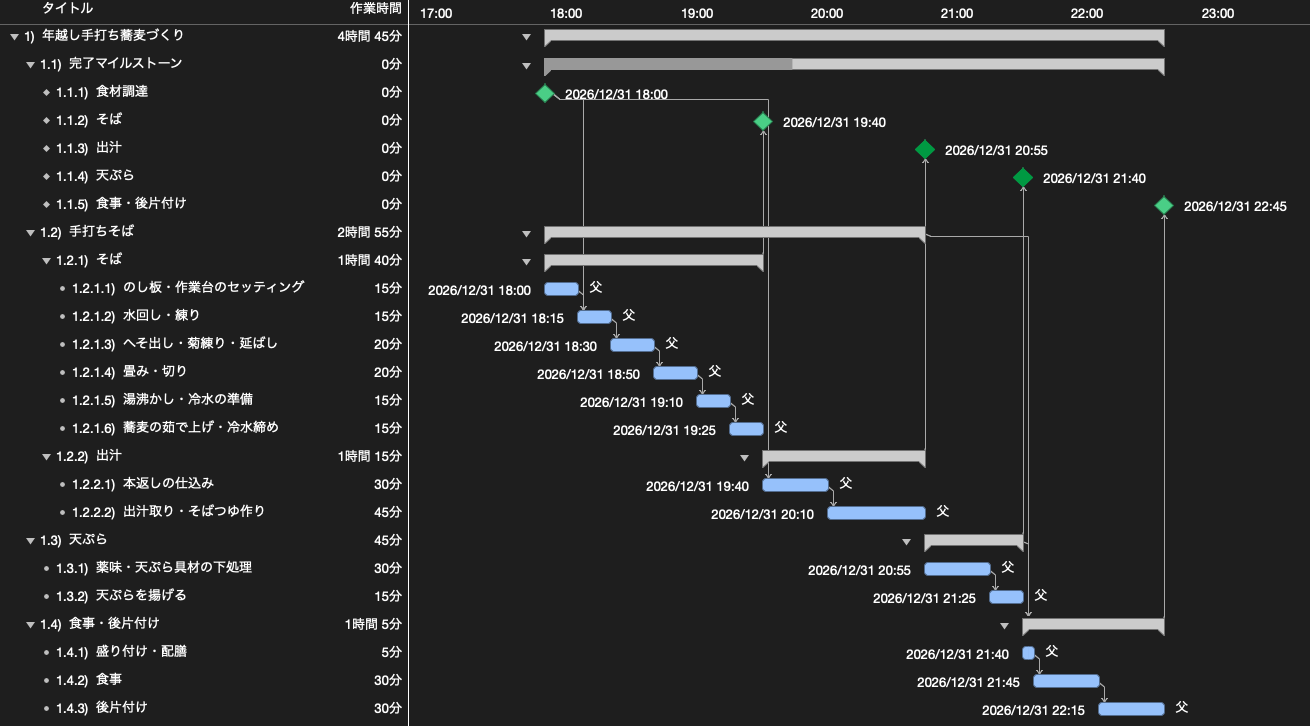Select the 天ぷらを揚げる outline row

(204, 596)
